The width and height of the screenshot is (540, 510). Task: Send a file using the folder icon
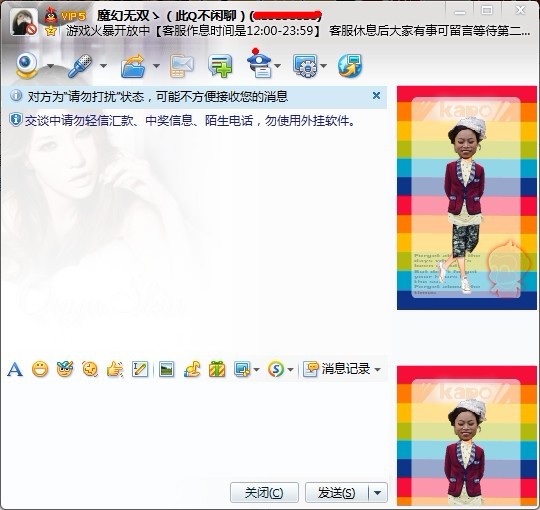133,65
